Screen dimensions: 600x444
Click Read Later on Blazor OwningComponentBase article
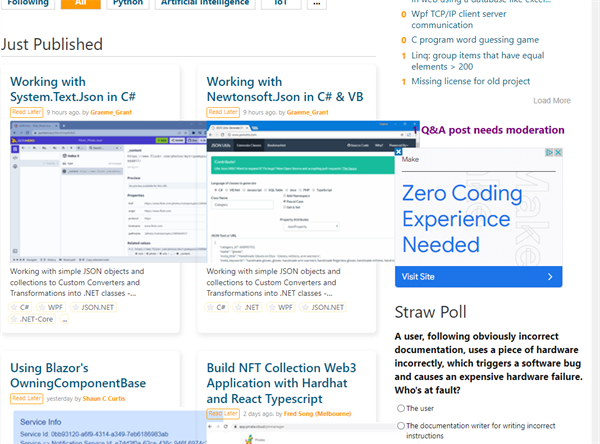tap(26, 398)
